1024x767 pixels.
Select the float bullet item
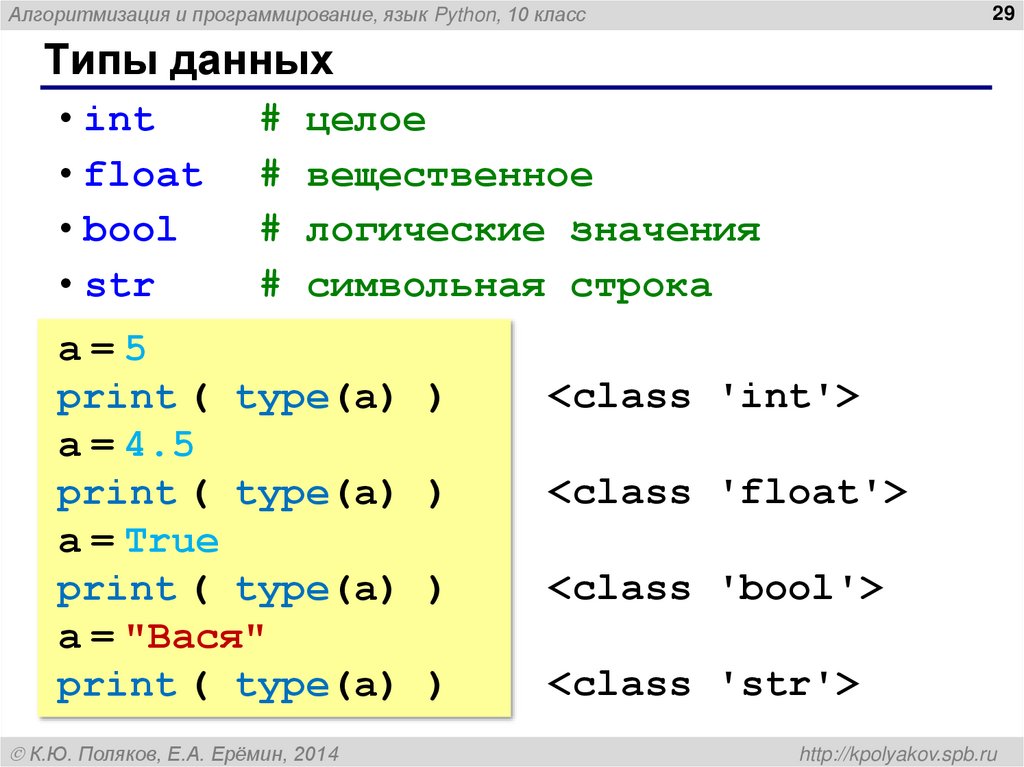click(143, 175)
